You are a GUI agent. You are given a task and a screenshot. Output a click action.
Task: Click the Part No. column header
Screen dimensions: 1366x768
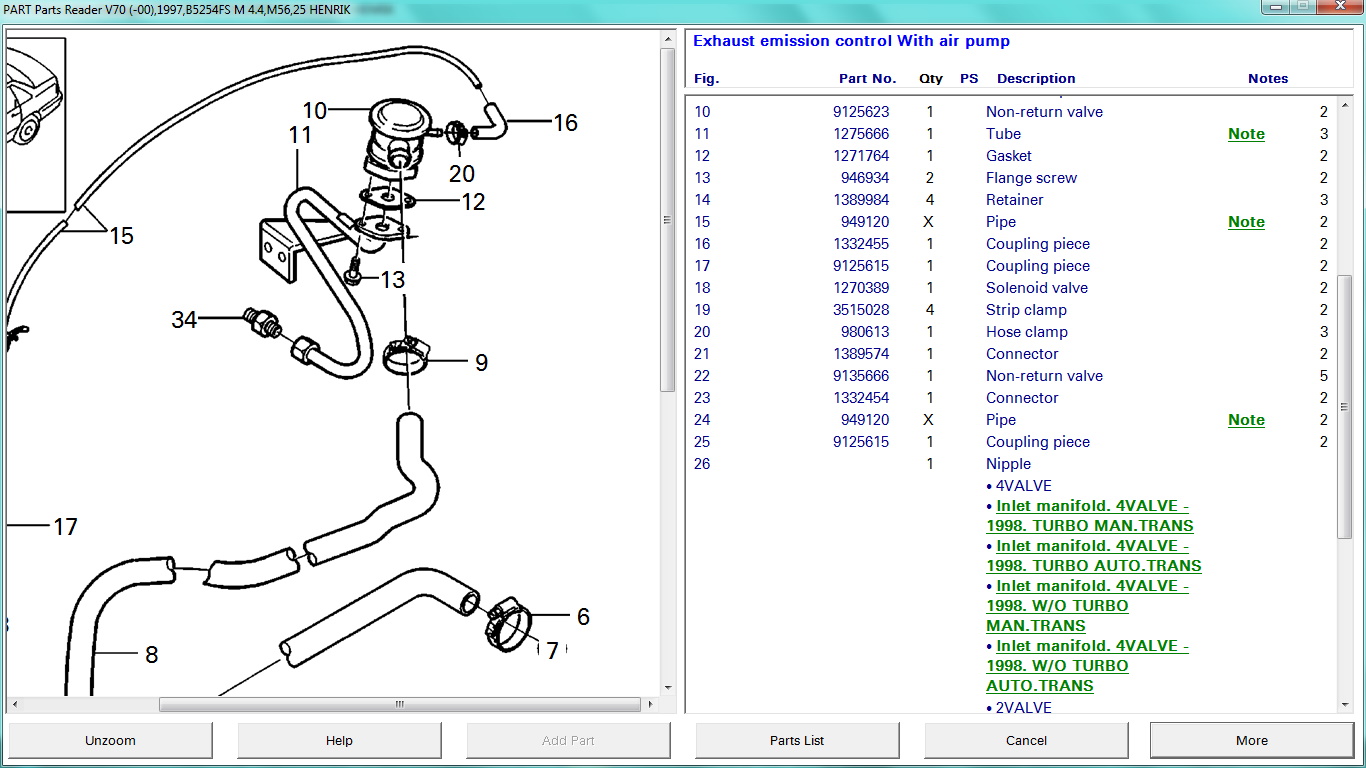pyautogui.click(x=867, y=79)
